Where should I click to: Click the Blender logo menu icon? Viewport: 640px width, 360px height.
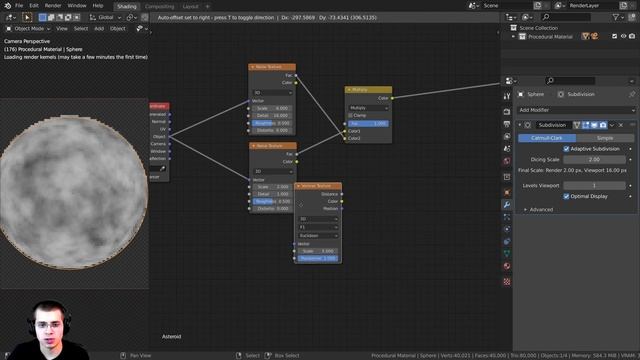click(7, 6)
